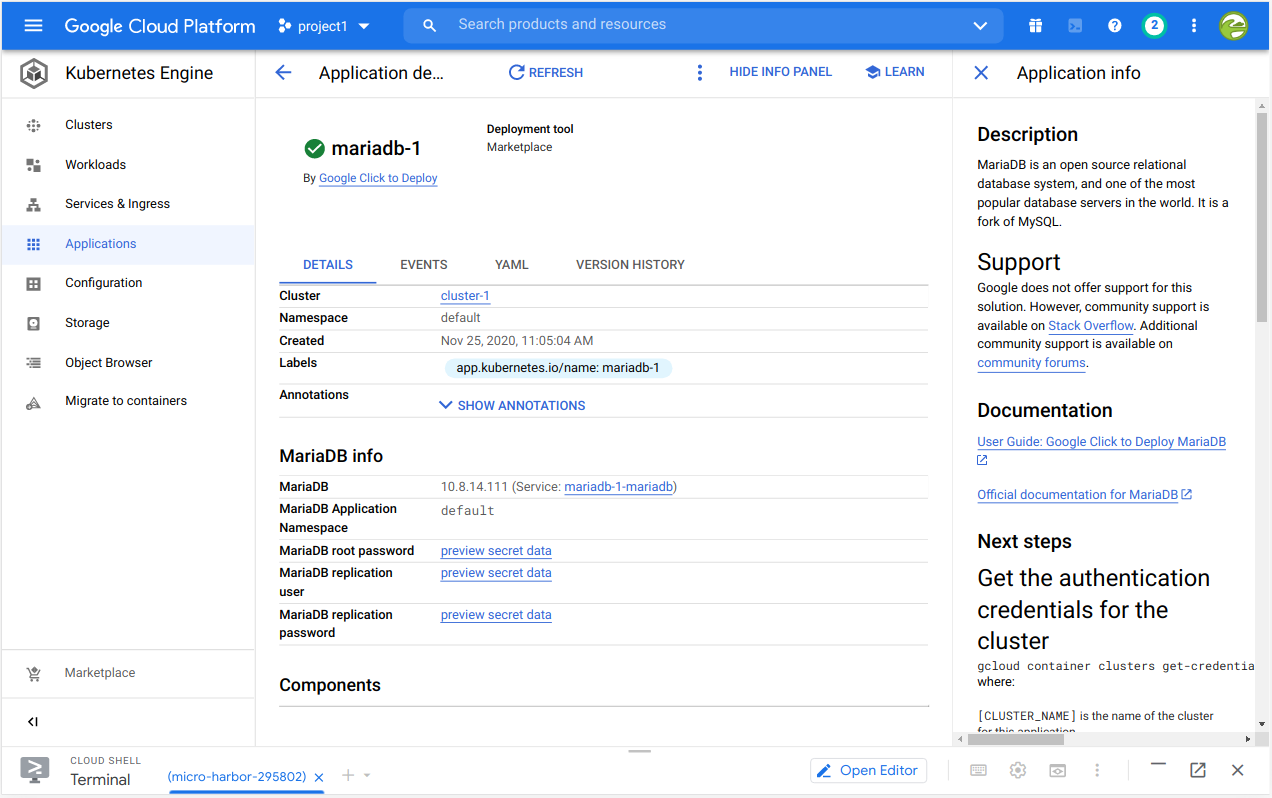This screenshot has height=798, width=1272.
Task: Activate Cloud Shell from top bar icon
Action: [1075, 26]
